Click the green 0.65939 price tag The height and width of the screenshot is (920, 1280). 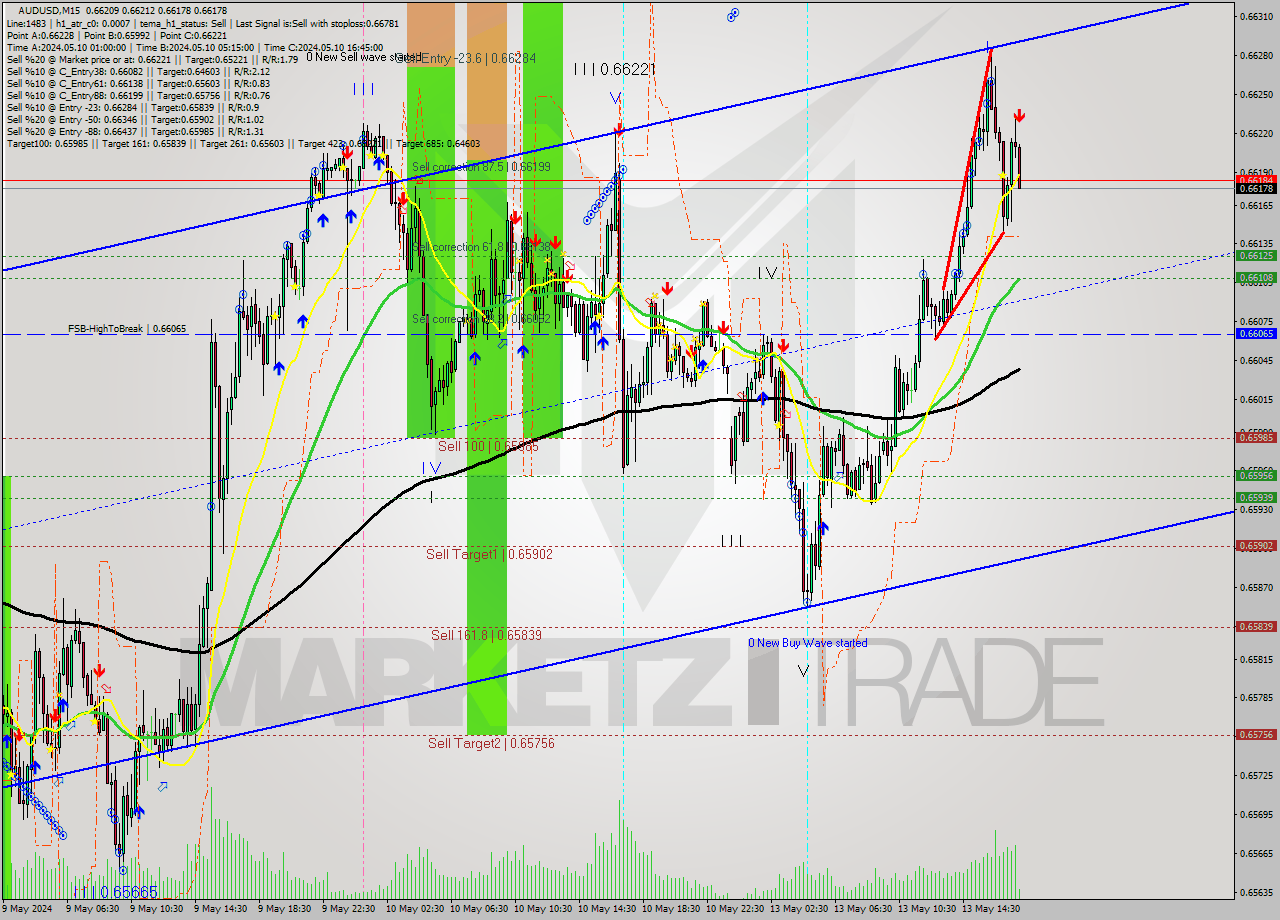point(1256,498)
